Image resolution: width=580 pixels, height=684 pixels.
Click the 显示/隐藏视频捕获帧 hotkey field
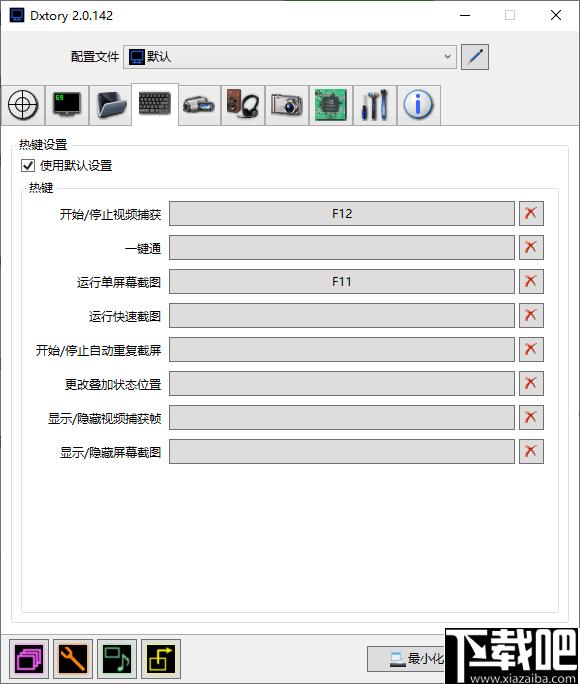point(342,417)
